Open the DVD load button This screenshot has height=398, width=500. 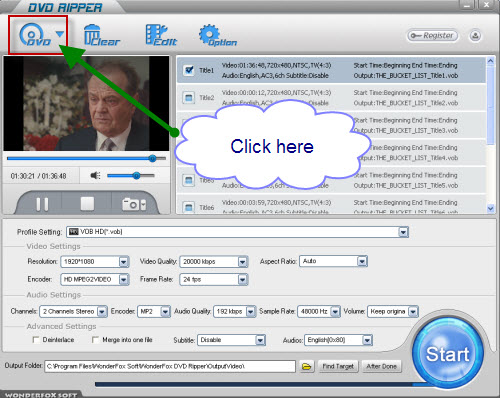point(35,35)
